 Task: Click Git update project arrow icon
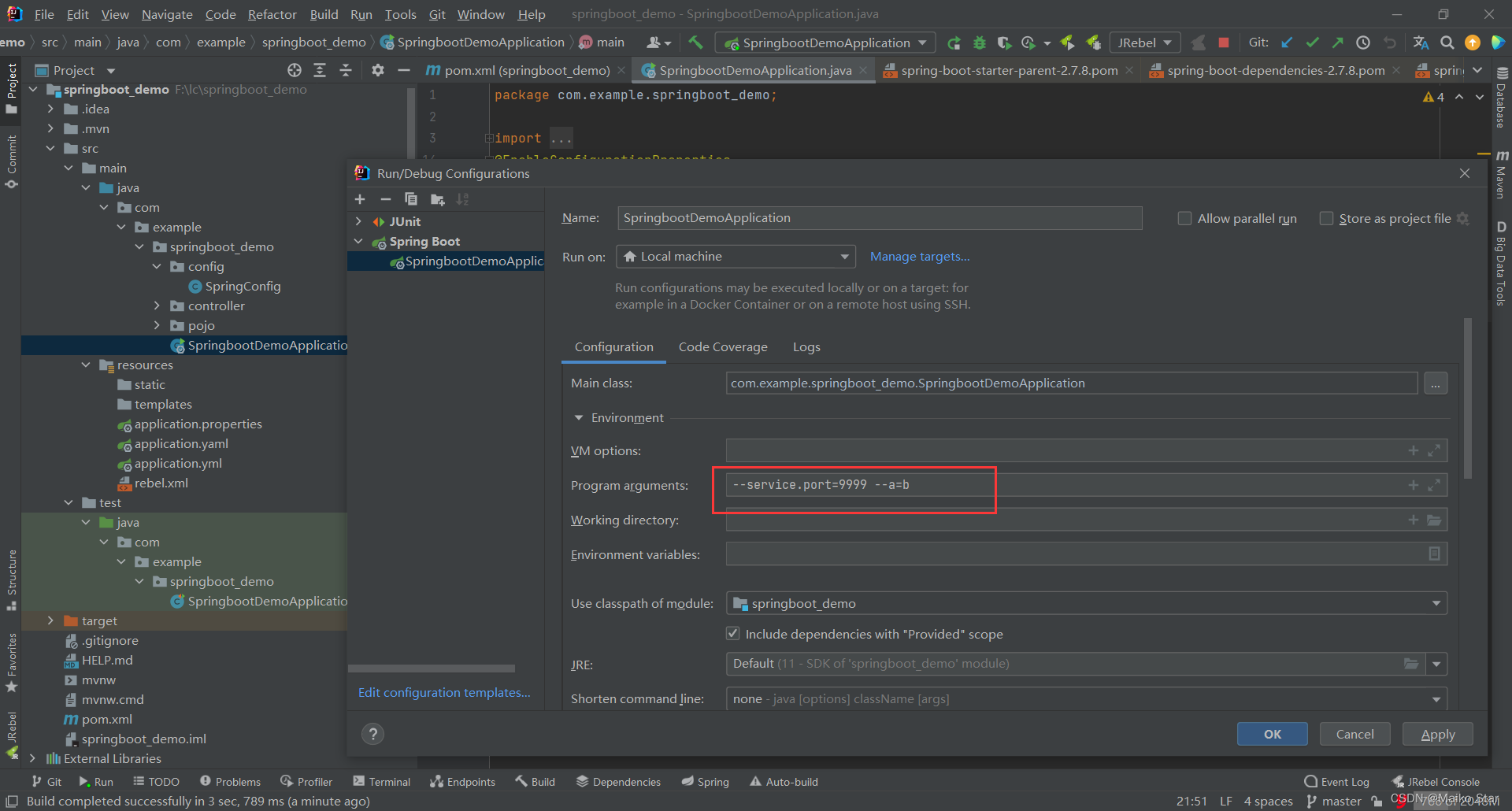pyautogui.click(x=1287, y=43)
